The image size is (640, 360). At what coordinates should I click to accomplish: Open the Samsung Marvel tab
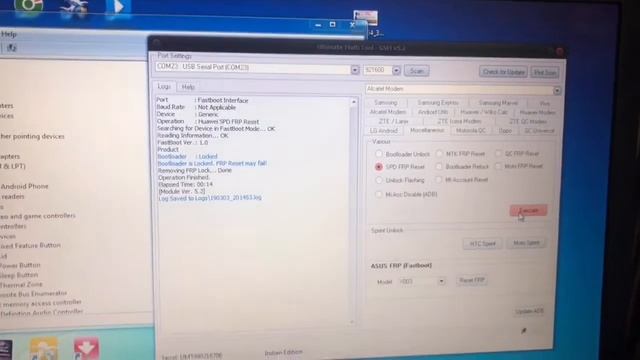tap(498, 103)
